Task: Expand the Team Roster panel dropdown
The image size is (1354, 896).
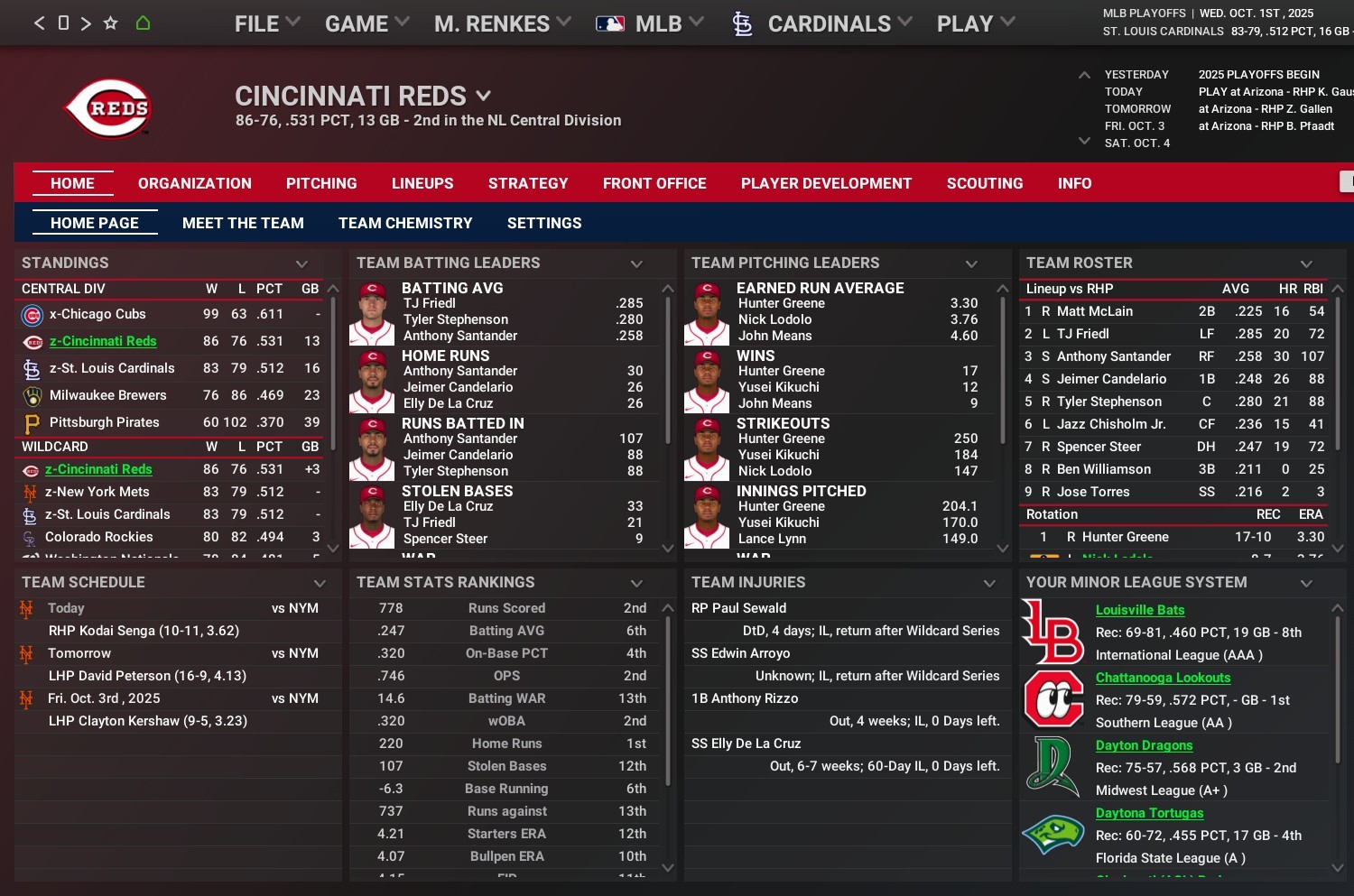Action: click(x=1306, y=263)
